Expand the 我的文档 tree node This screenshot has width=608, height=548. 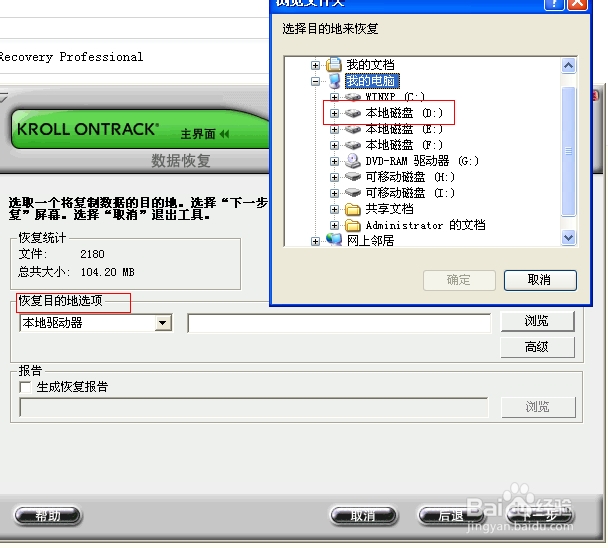coord(315,65)
